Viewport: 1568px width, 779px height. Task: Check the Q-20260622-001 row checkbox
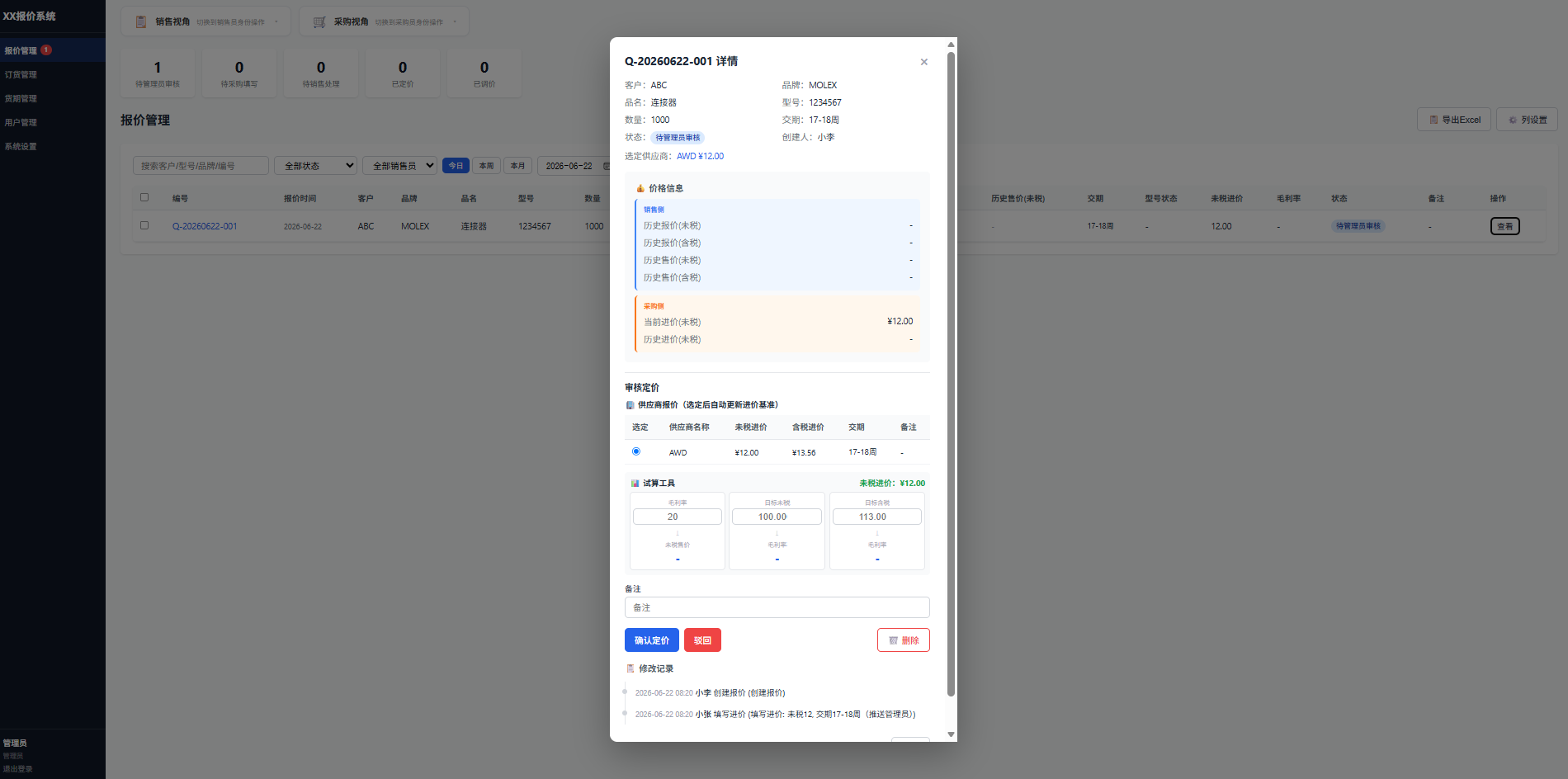click(144, 225)
